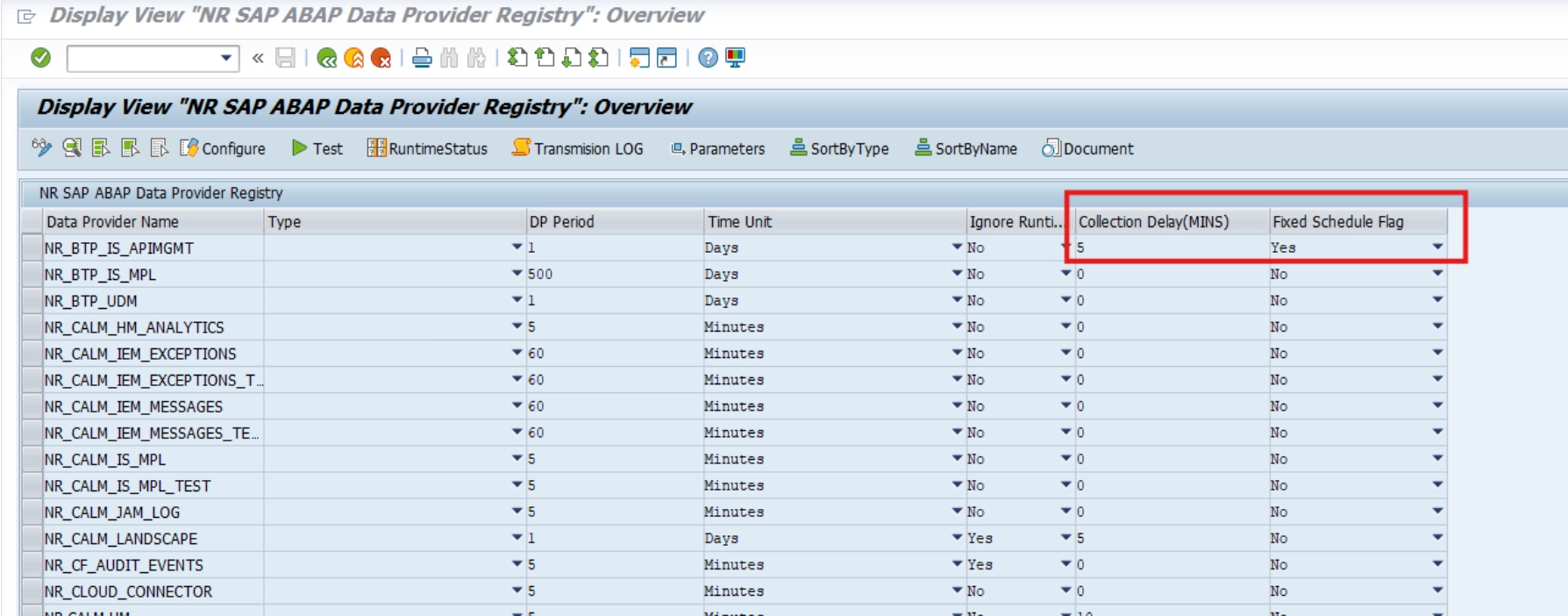
Task: Click the Customize Local Layout monitor icon
Action: 735,59
